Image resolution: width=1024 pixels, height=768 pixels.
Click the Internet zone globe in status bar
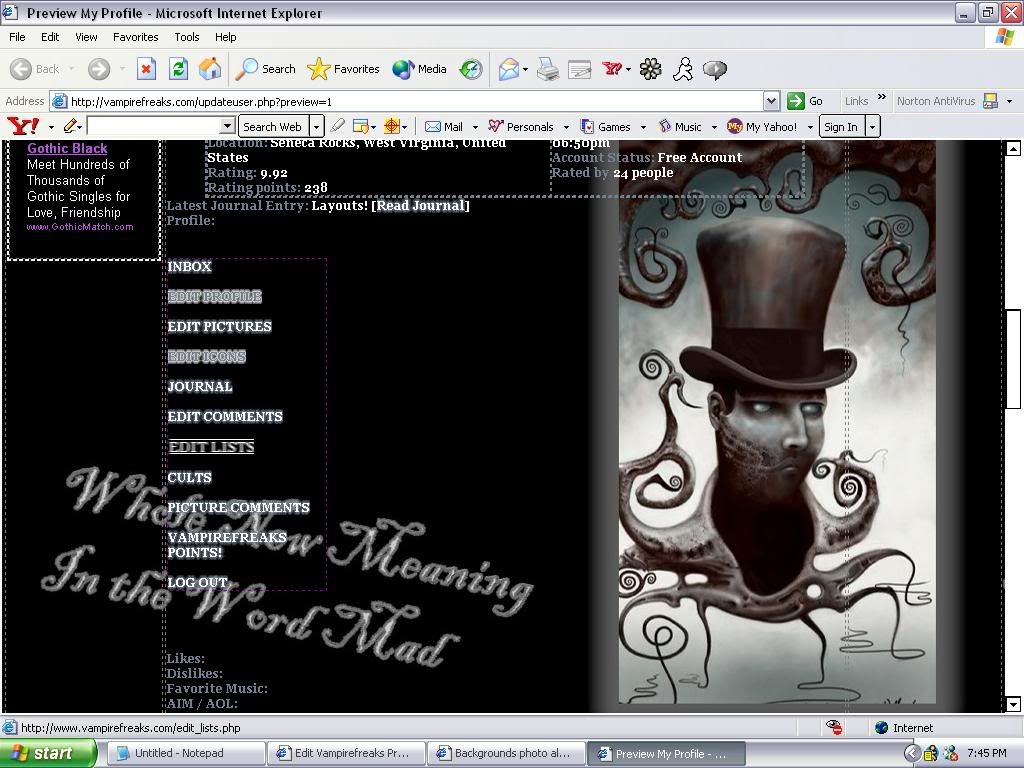882,728
